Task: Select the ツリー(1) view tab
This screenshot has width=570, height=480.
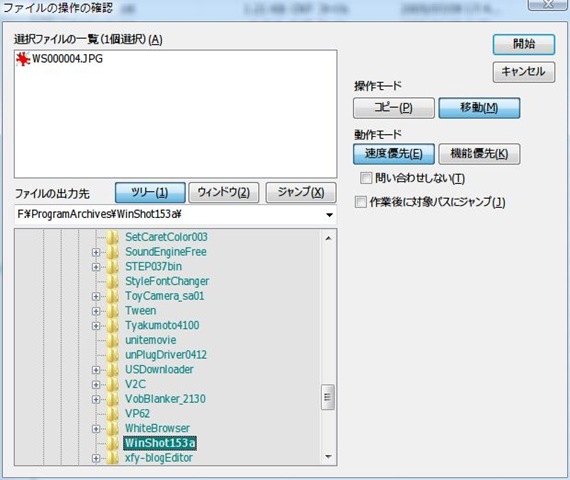Action: tap(150, 192)
